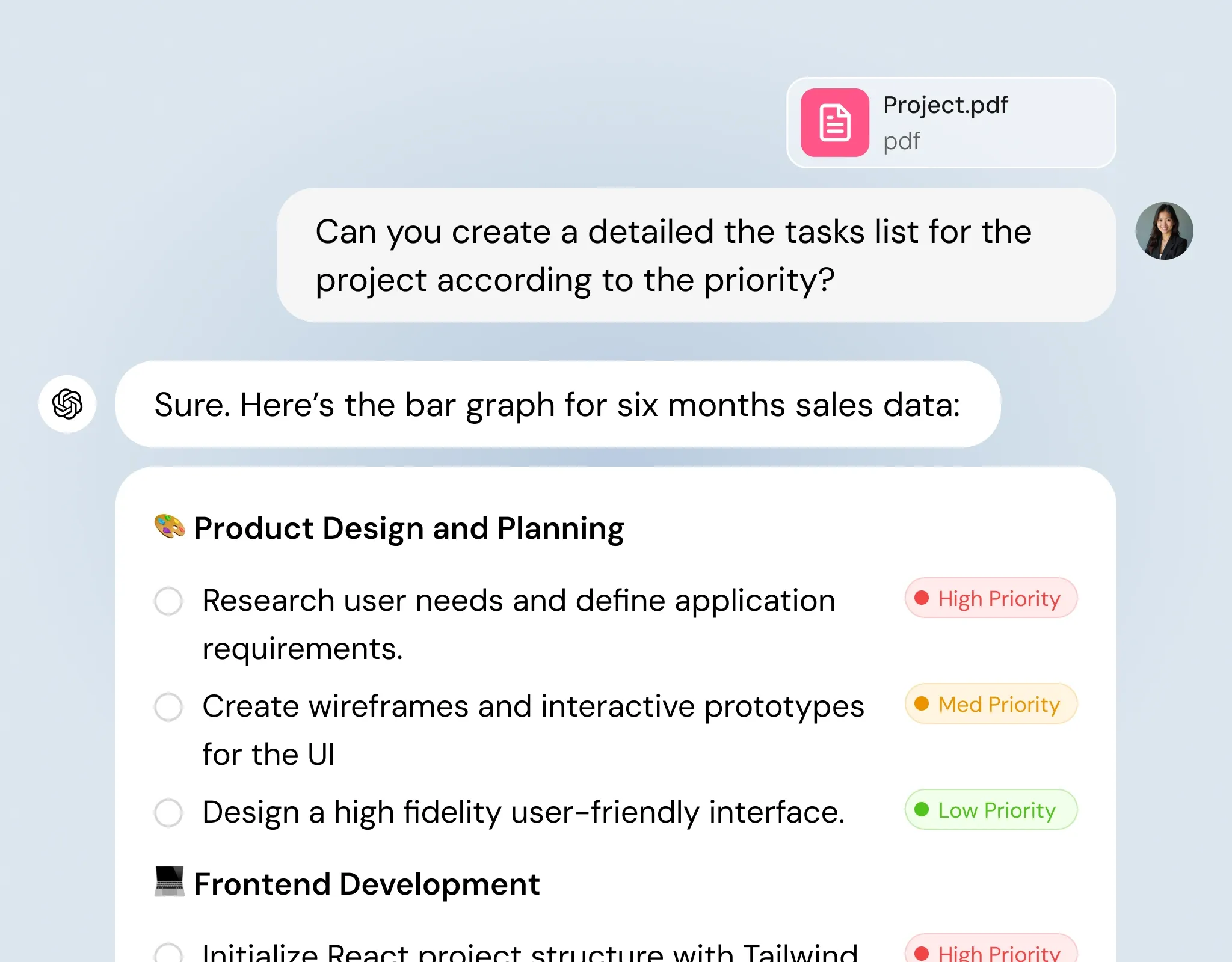Tick the Design a high fidelity interface task

[x=168, y=813]
